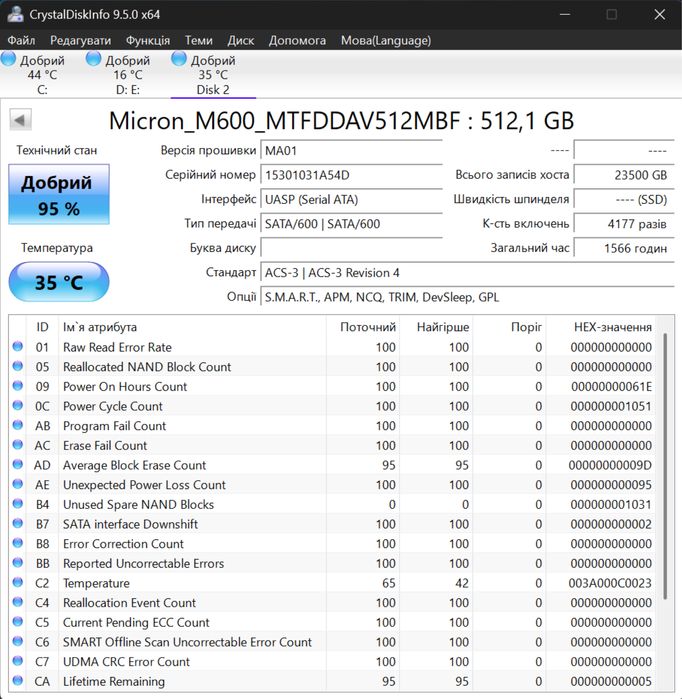Minimize the CrystalDiskInfo window

565,14
